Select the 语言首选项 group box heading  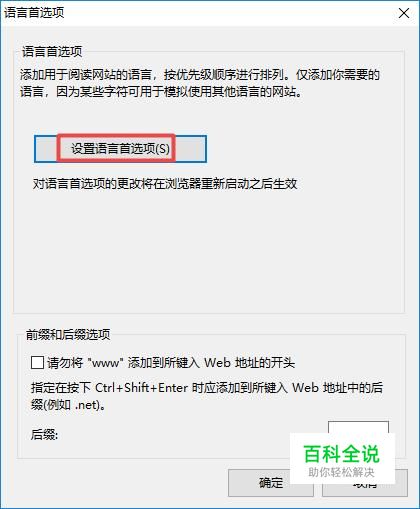tap(52, 52)
